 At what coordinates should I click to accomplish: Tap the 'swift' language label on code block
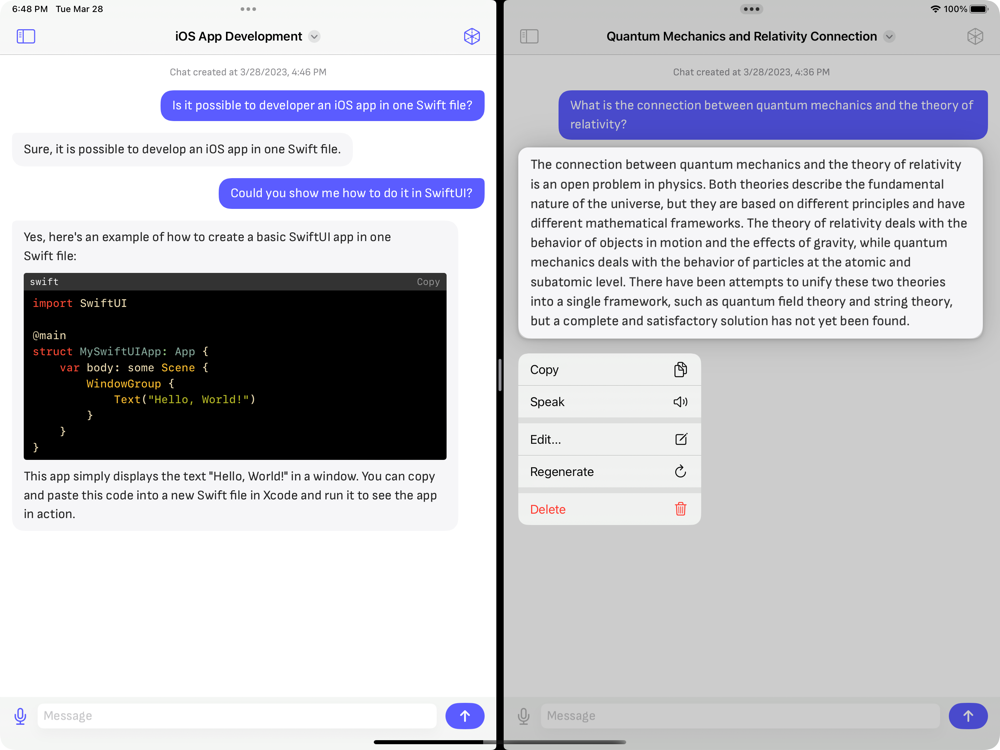tap(44, 282)
